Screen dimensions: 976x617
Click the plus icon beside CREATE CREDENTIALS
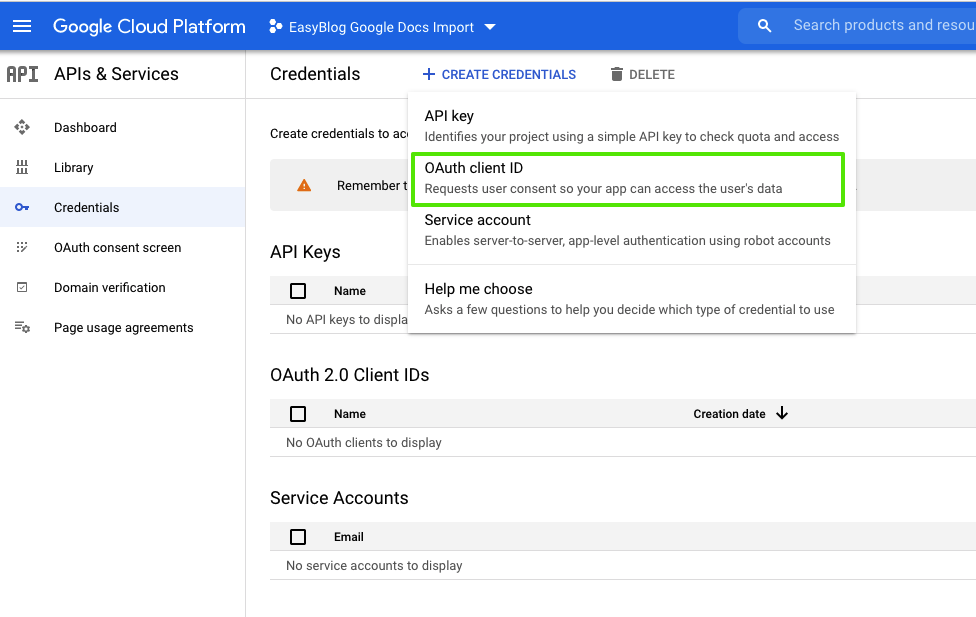tap(428, 74)
